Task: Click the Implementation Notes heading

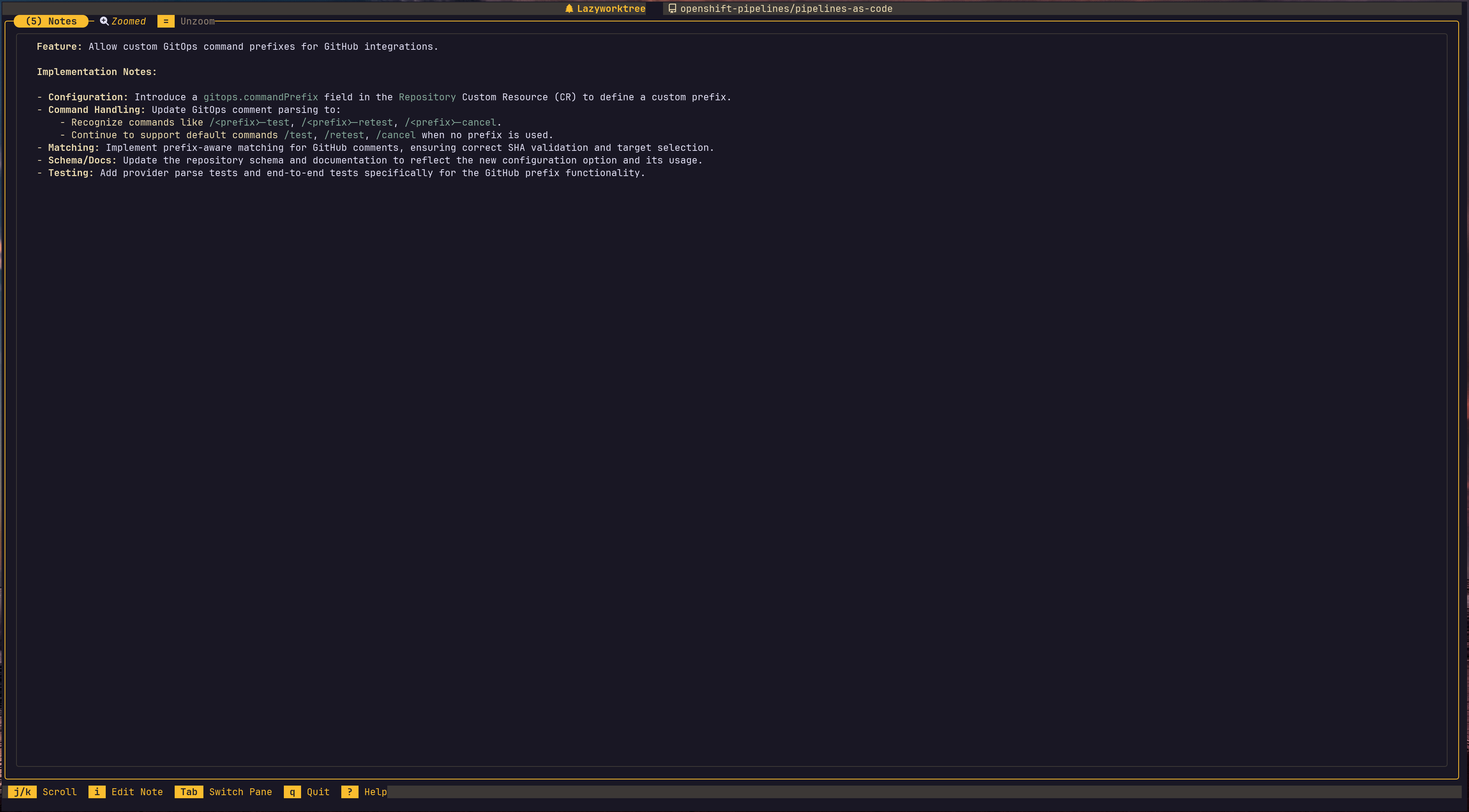Action: coord(97,72)
